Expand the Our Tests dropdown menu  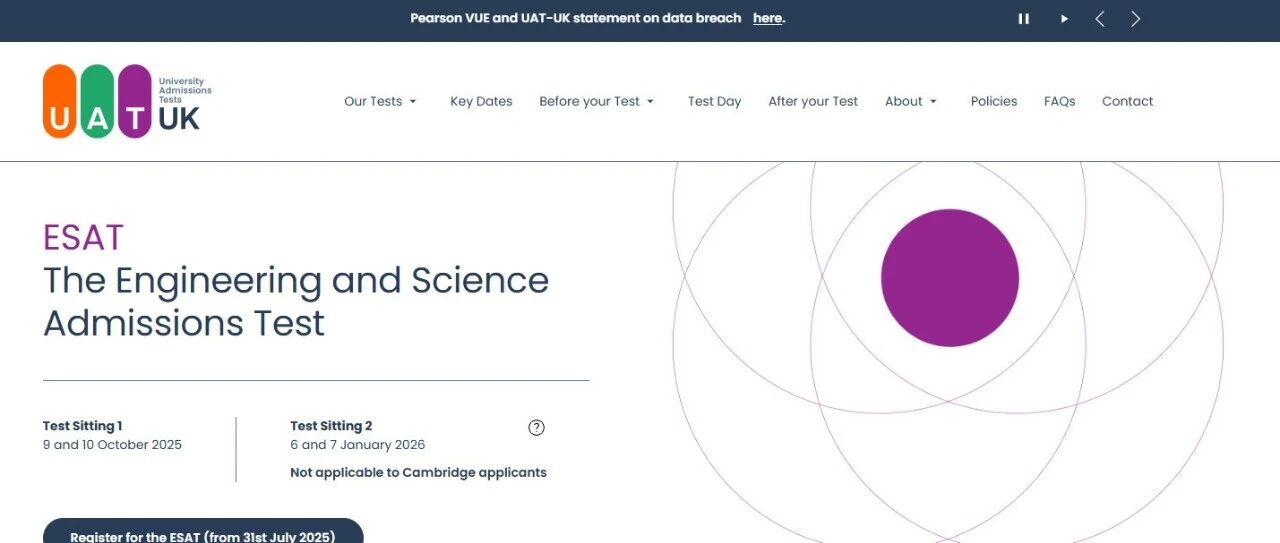point(380,101)
